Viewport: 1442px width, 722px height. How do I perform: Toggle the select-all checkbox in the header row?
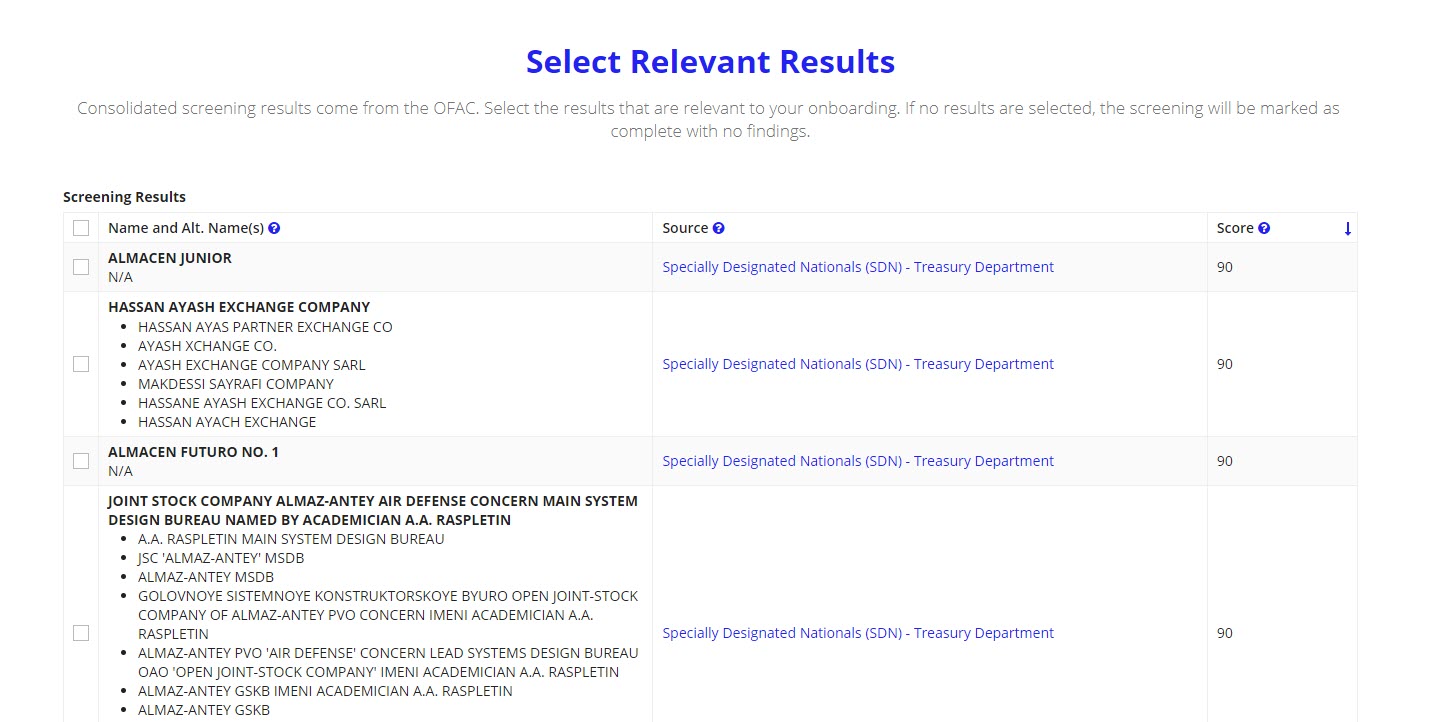pos(81,228)
